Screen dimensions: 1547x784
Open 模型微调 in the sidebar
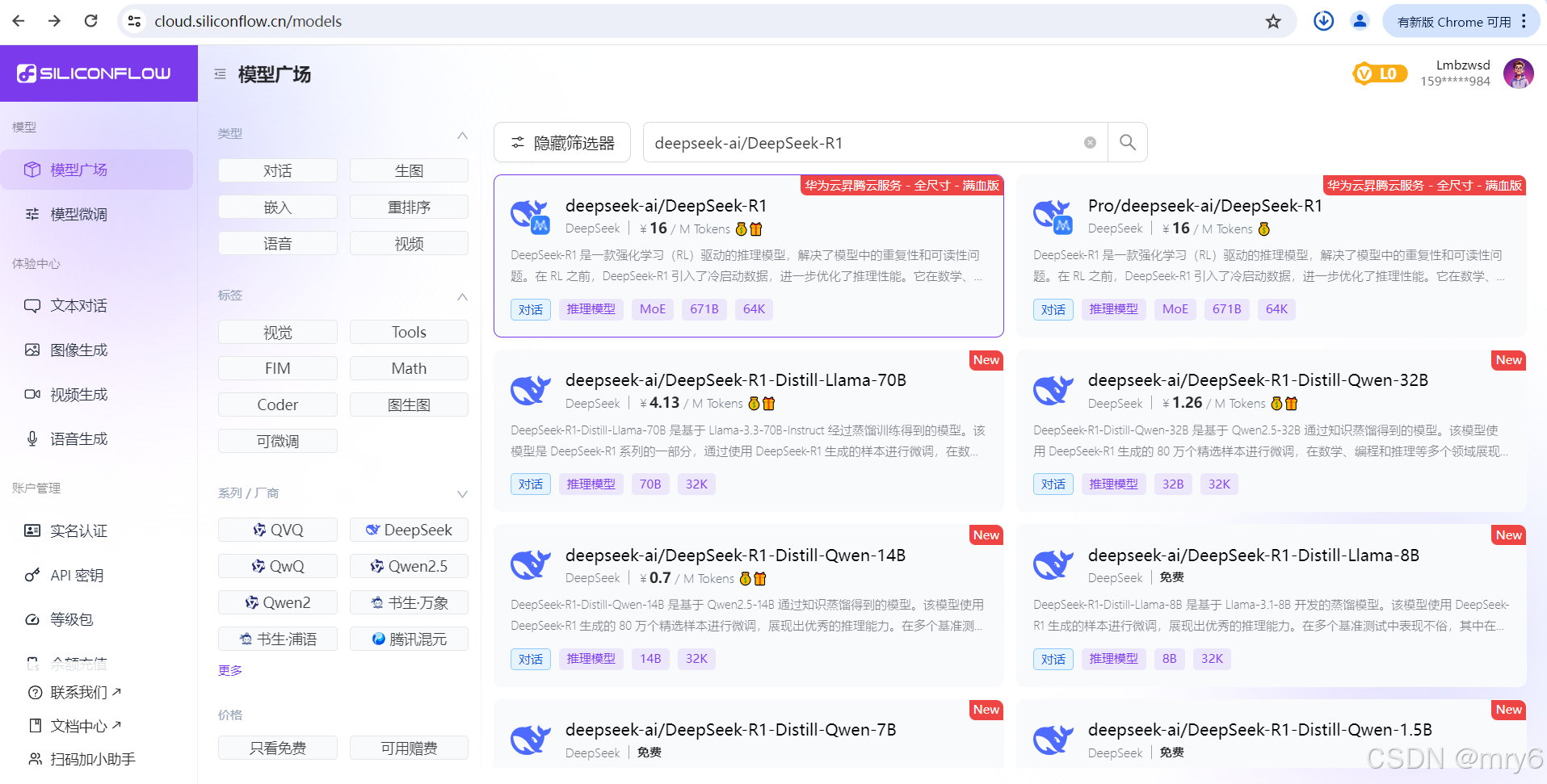pyautogui.click(x=96, y=214)
